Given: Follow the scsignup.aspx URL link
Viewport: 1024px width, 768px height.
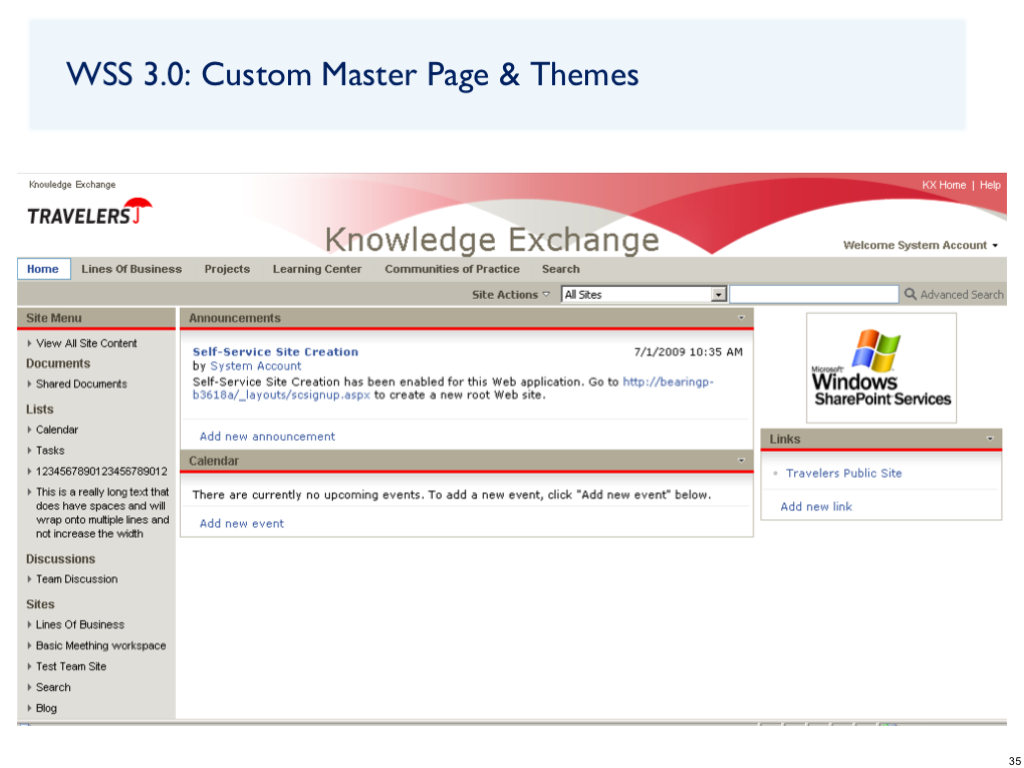Looking at the screenshot, I should 453,388.
